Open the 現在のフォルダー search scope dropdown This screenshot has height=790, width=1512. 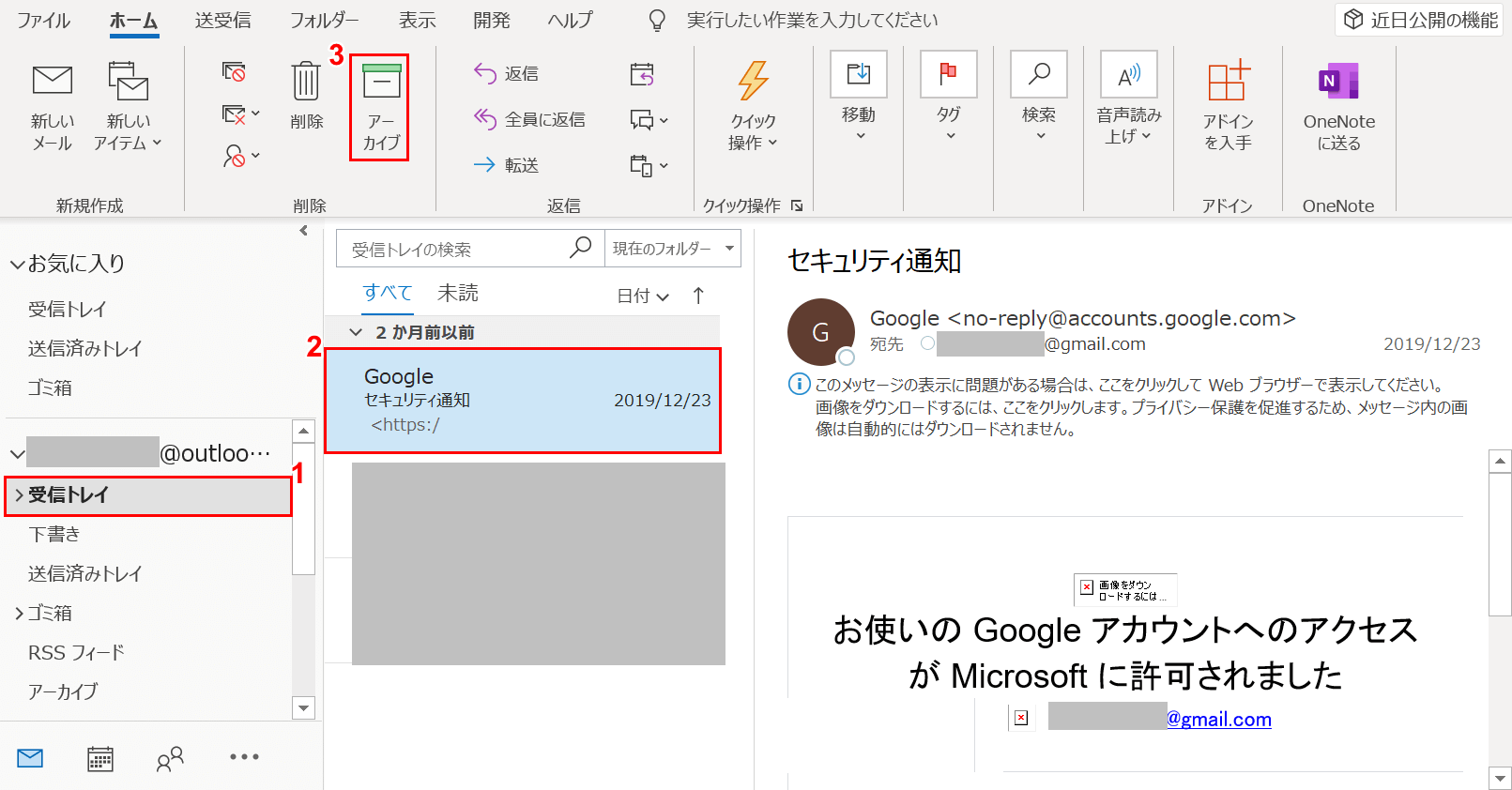tap(672, 249)
